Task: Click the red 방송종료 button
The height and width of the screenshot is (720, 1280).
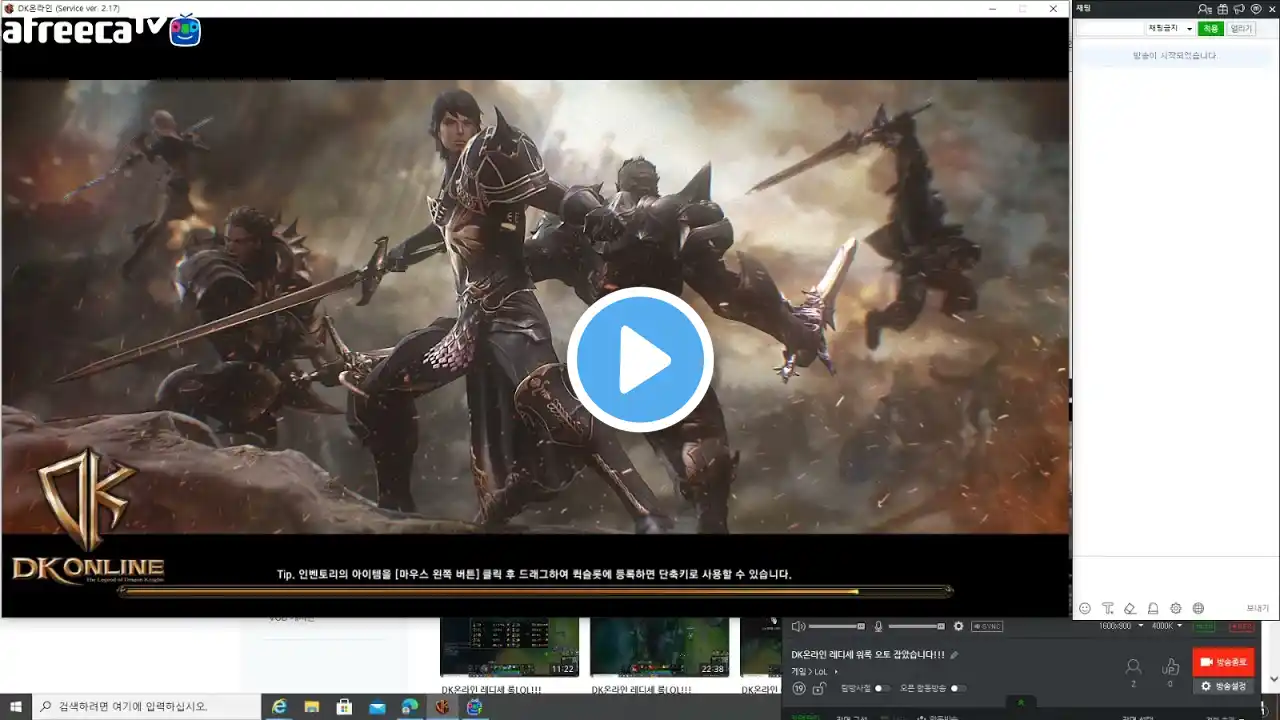Action: click(x=1223, y=662)
